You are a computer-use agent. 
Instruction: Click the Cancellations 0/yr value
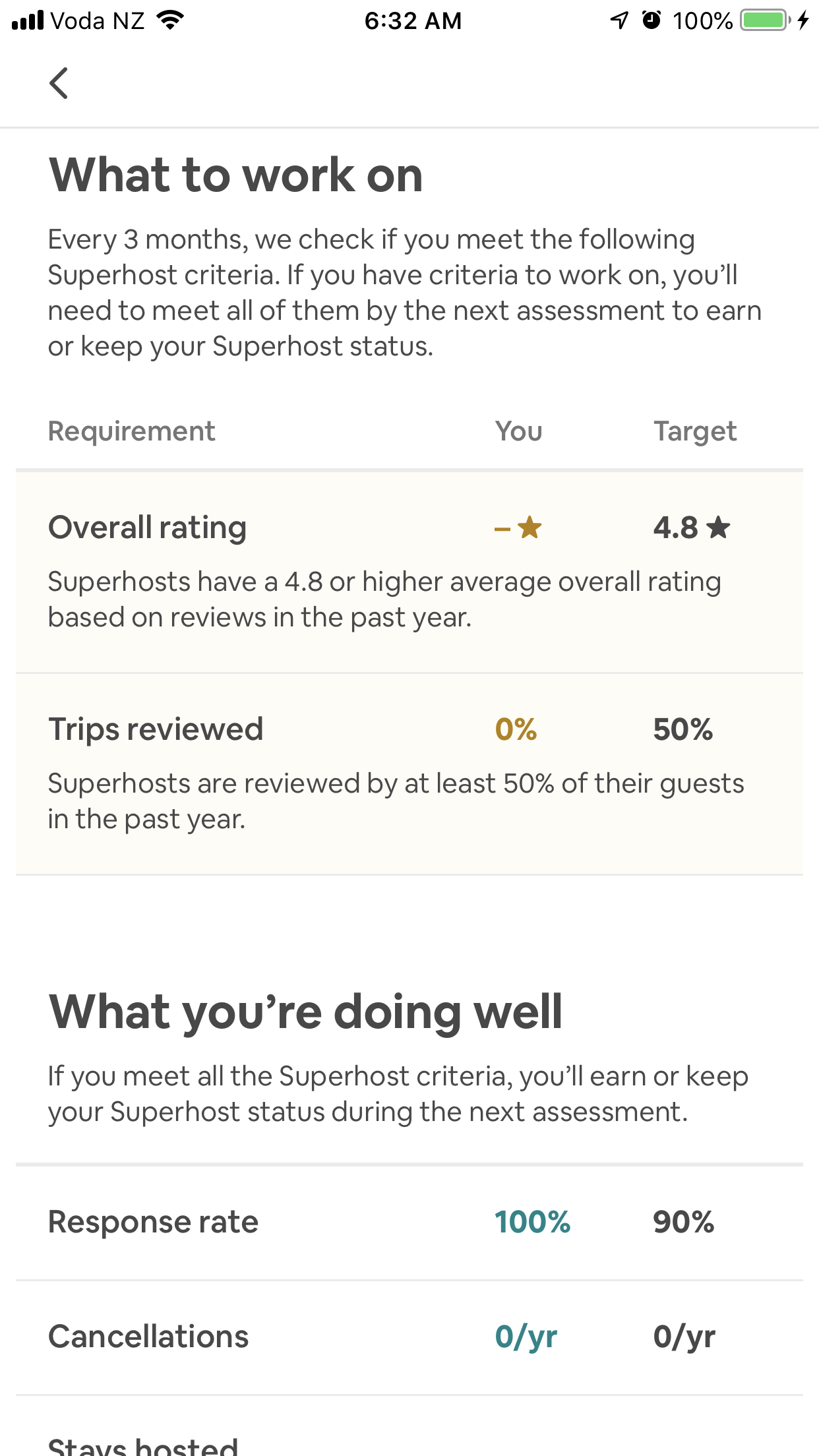point(526,1336)
